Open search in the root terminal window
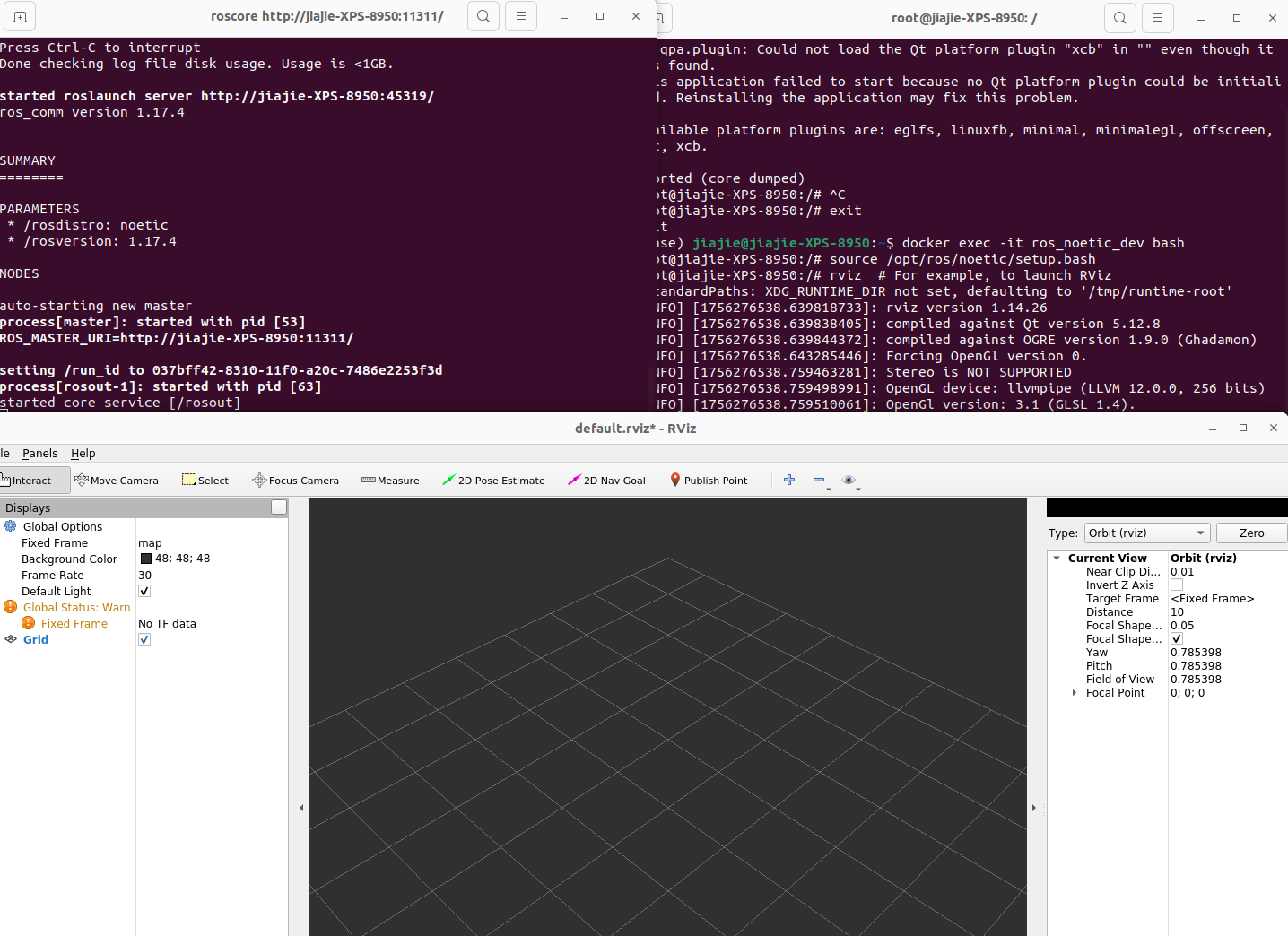Viewport: 1288px width, 936px height. point(1120,17)
